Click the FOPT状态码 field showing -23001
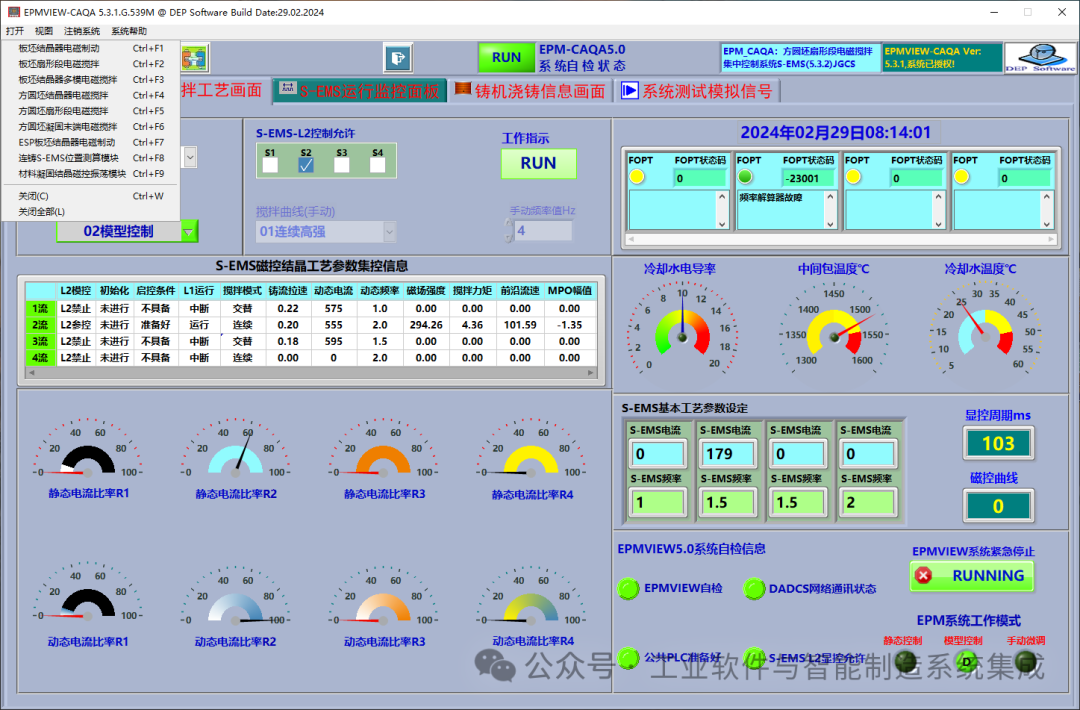 pos(808,178)
